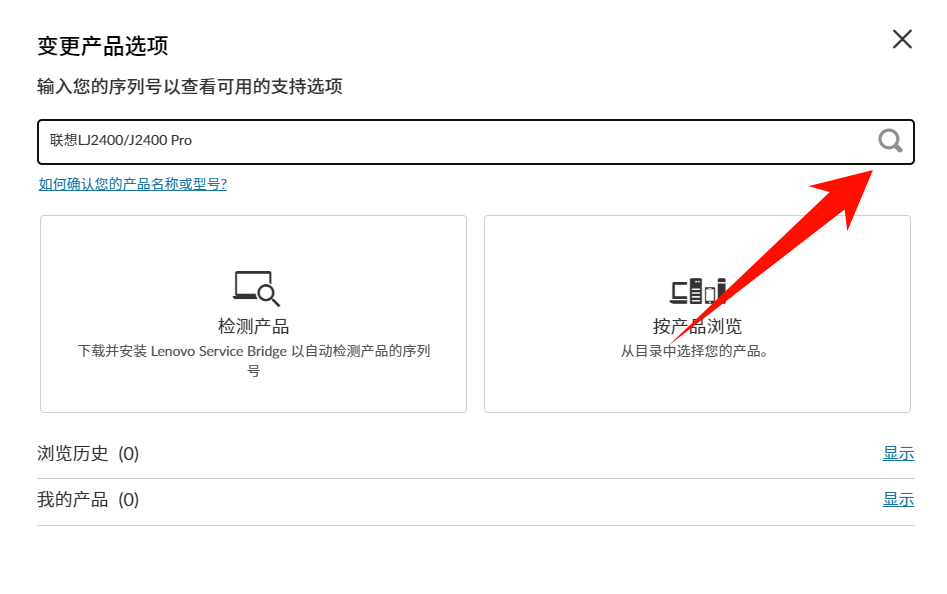Click the devices icon above 按产品浏览
The image size is (947, 594).
pyautogui.click(x=697, y=290)
